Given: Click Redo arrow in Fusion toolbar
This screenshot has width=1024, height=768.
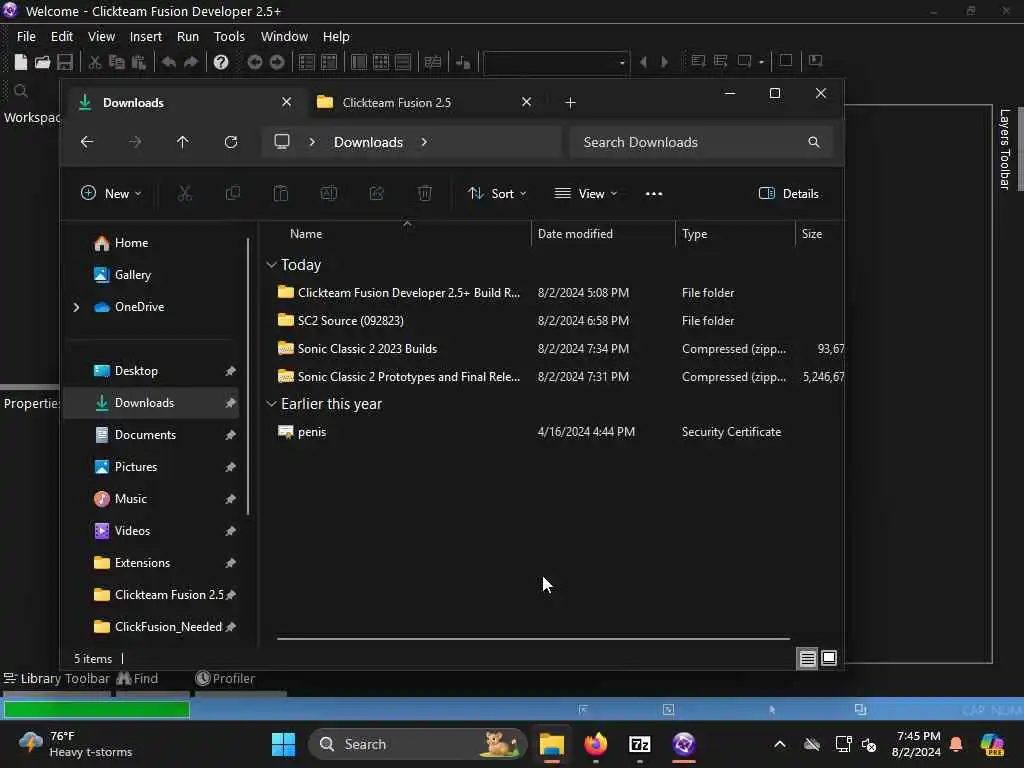Looking at the screenshot, I should [191, 62].
